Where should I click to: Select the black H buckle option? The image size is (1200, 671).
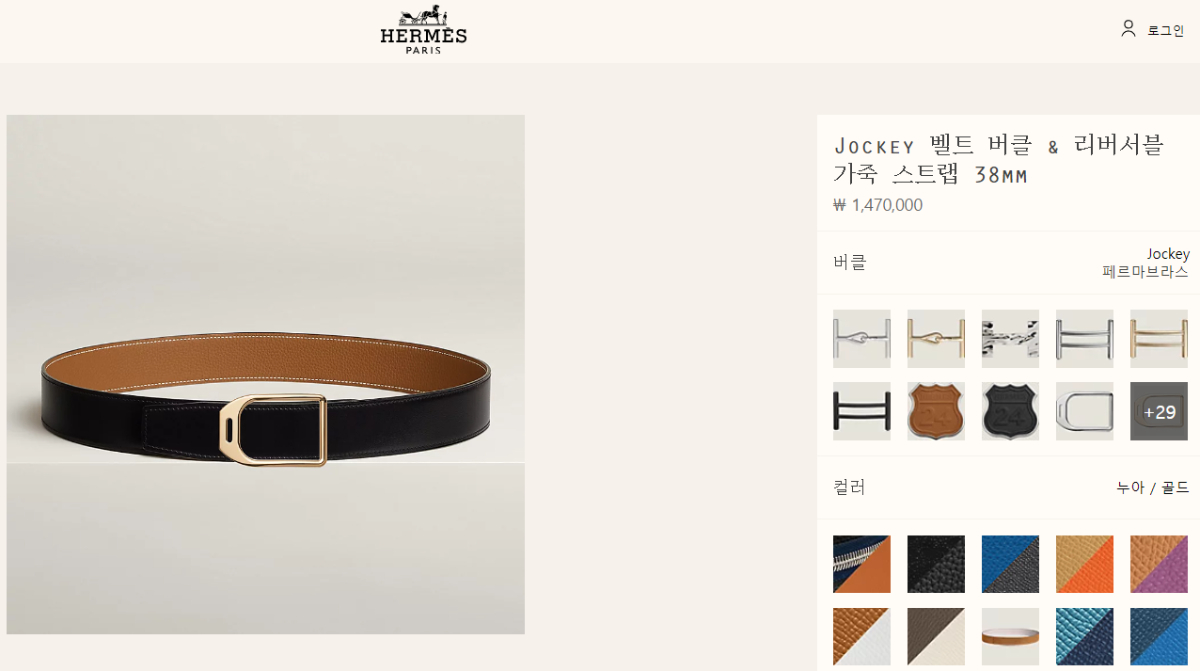click(861, 411)
